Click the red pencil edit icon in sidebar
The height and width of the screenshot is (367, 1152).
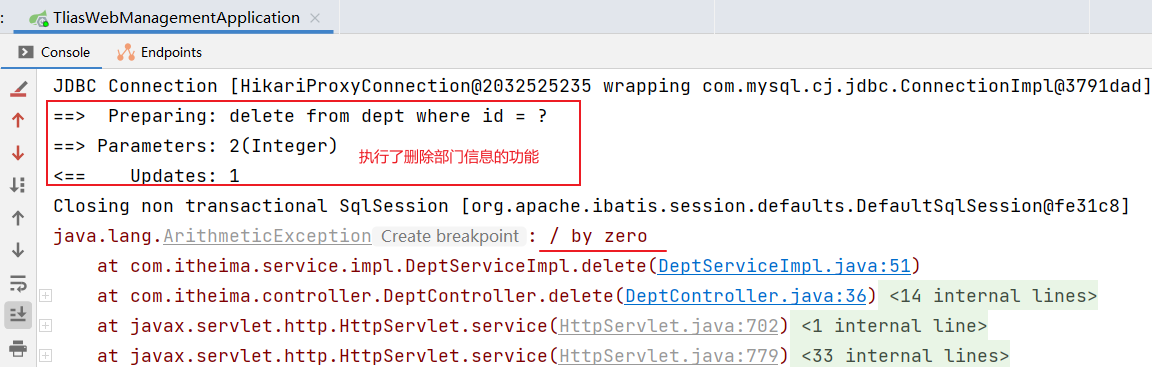(18, 90)
